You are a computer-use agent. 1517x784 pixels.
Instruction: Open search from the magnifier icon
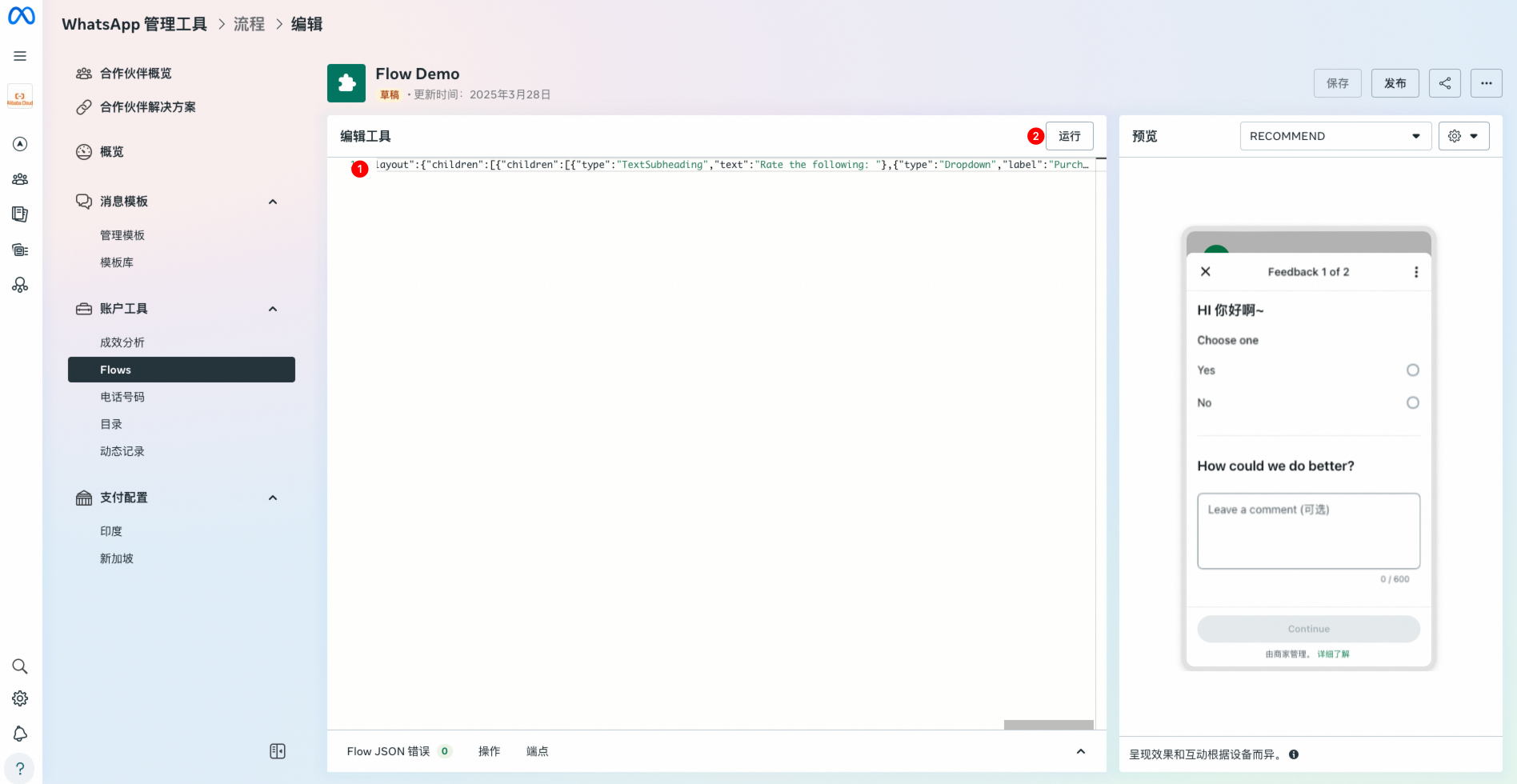(20, 666)
